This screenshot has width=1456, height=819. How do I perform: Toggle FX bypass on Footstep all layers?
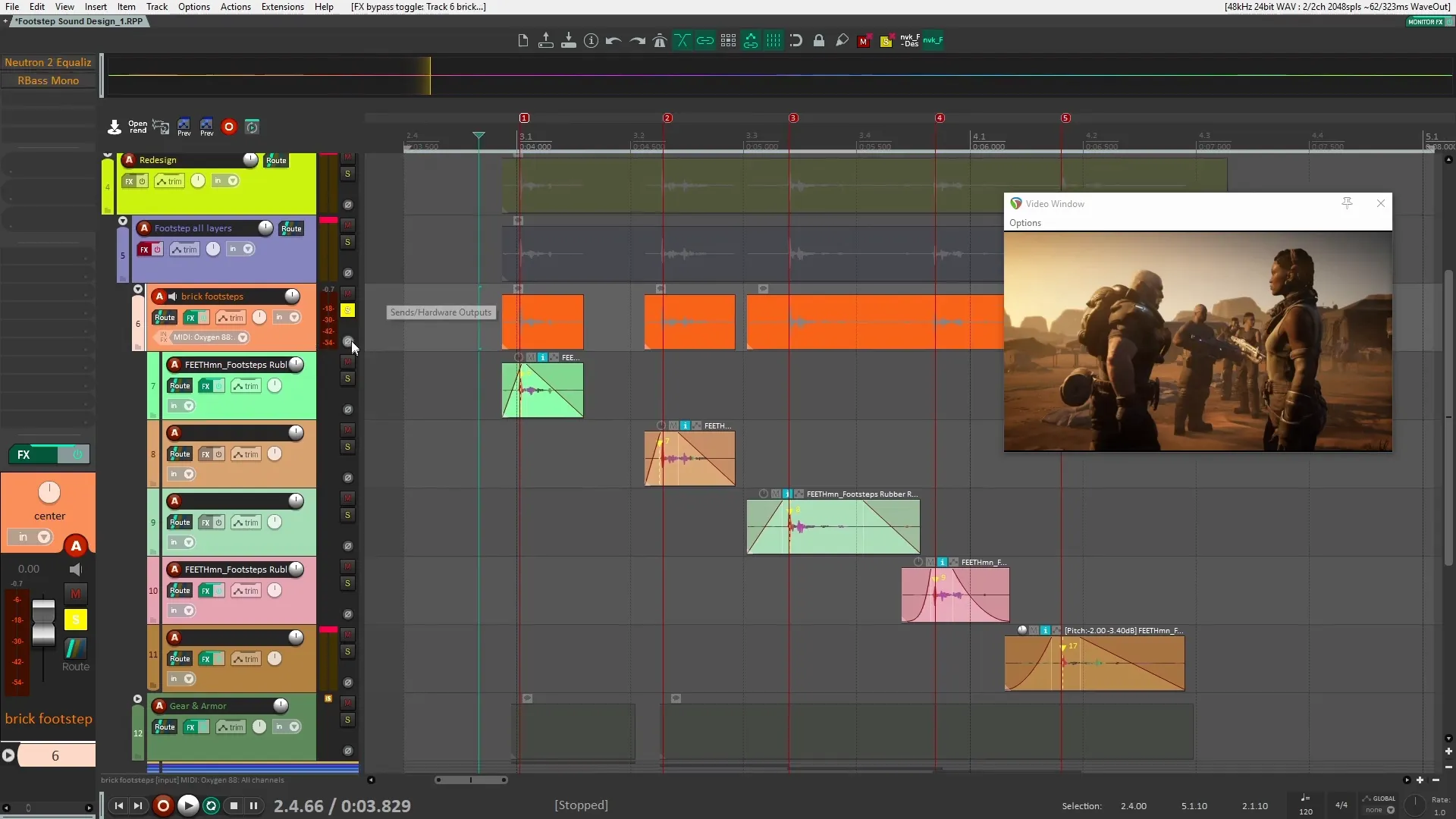coord(157,249)
